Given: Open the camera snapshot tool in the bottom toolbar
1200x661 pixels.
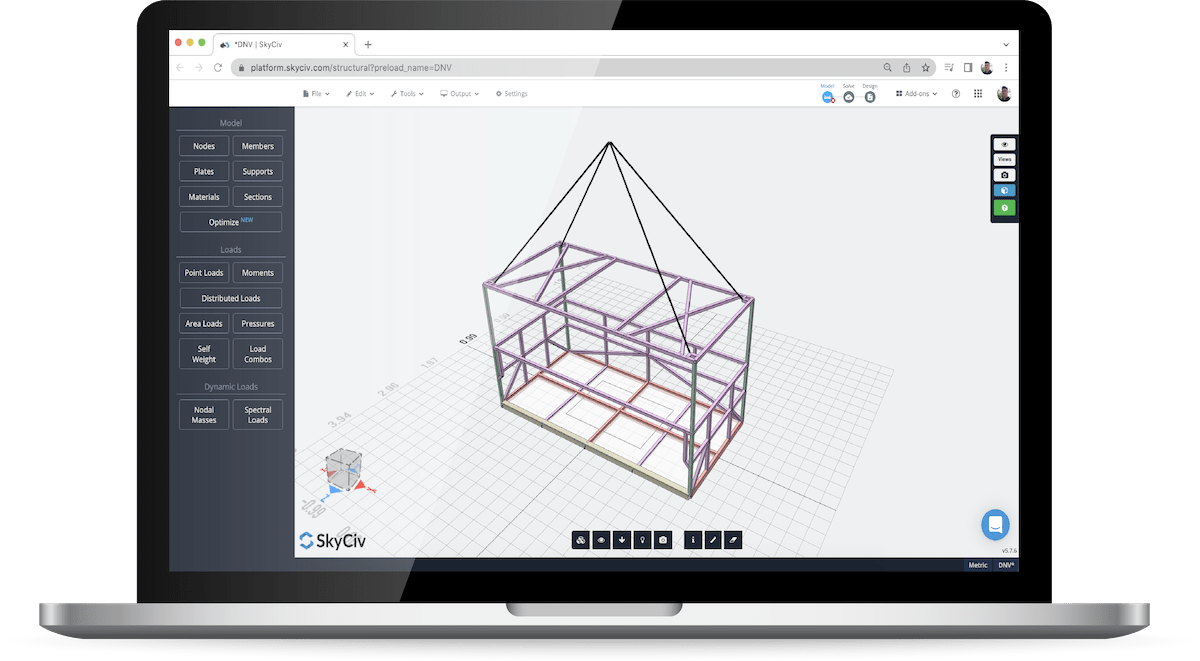Looking at the screenshot, I should click(x=663, y=540).
